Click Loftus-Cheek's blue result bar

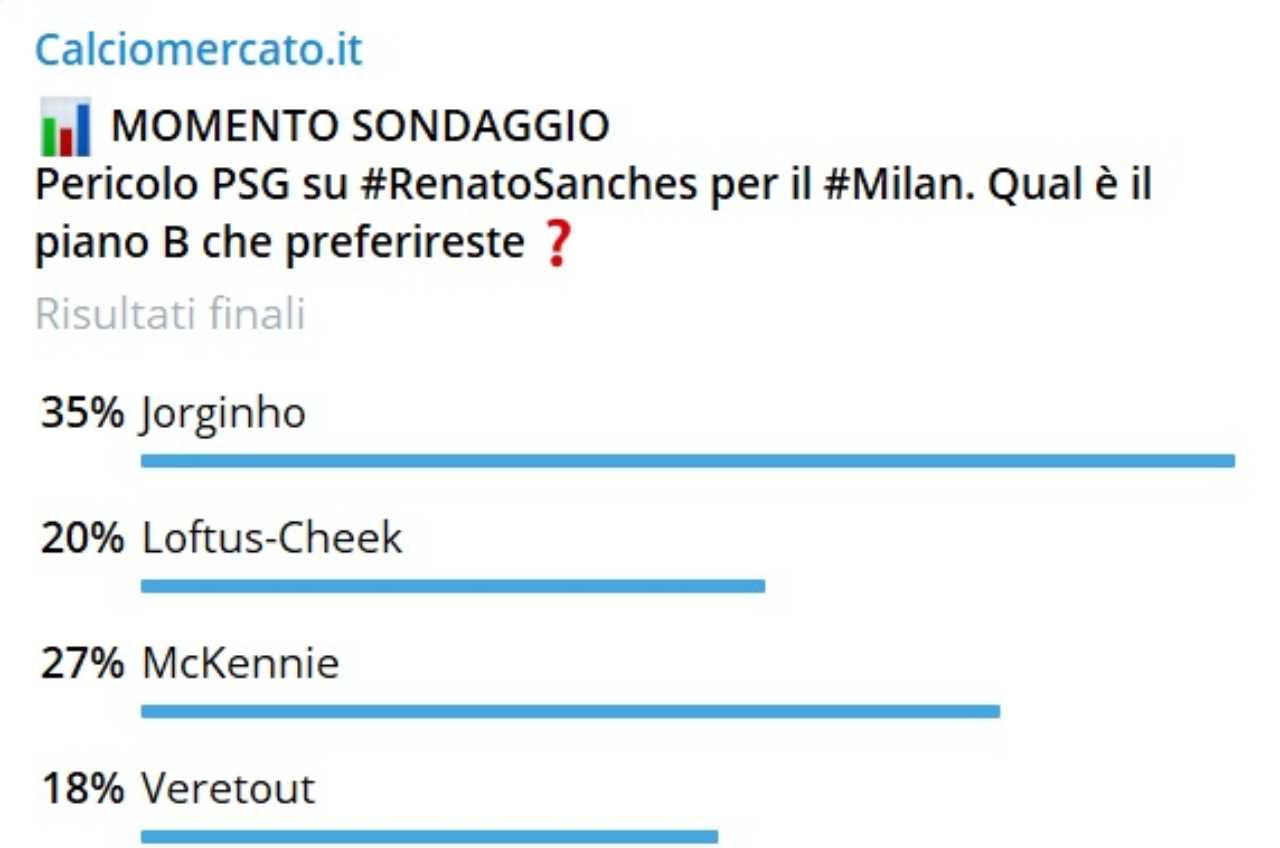click(453, 586)
